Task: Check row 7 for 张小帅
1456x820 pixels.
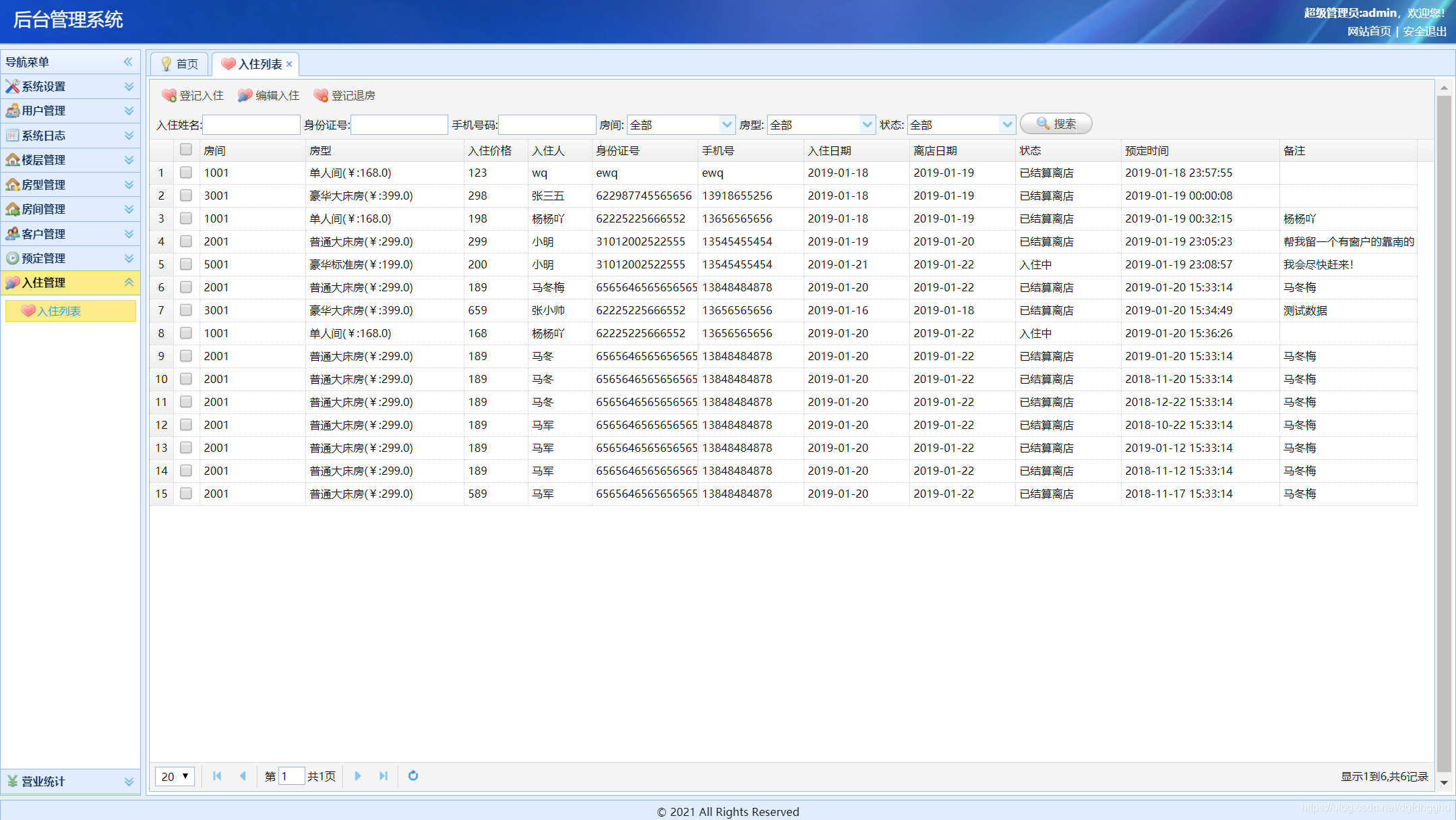Action: coord(186,310)
